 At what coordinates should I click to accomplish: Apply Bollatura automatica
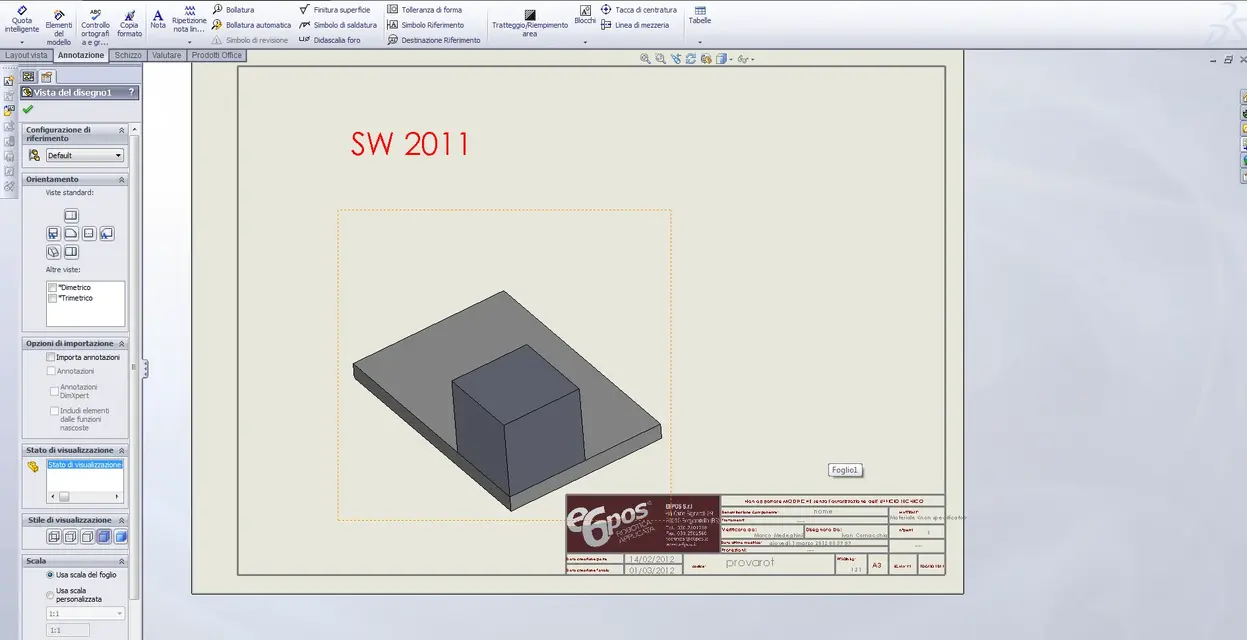point(251,25)
